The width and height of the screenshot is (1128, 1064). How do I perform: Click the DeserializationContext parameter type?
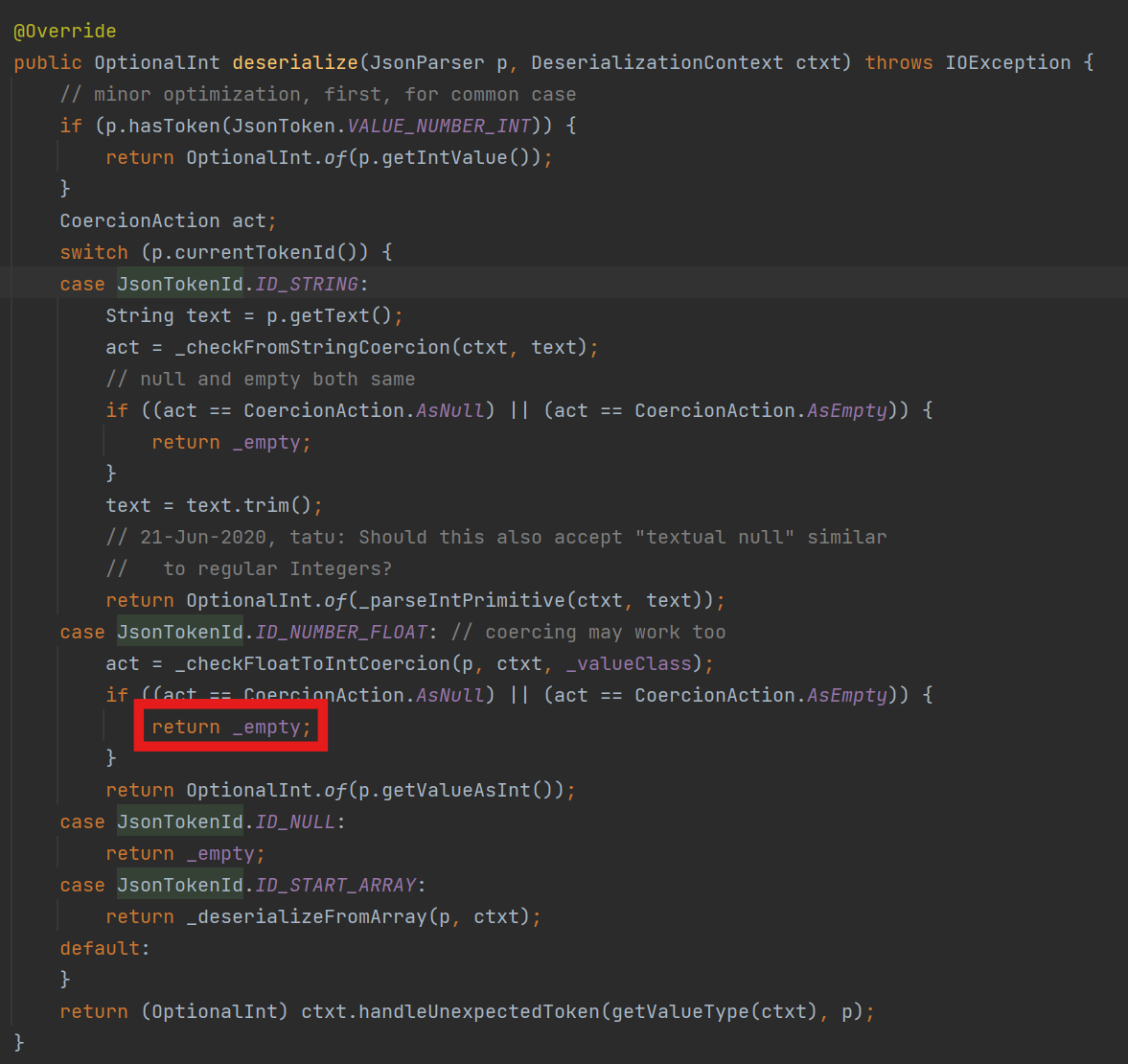pos(656,62)
